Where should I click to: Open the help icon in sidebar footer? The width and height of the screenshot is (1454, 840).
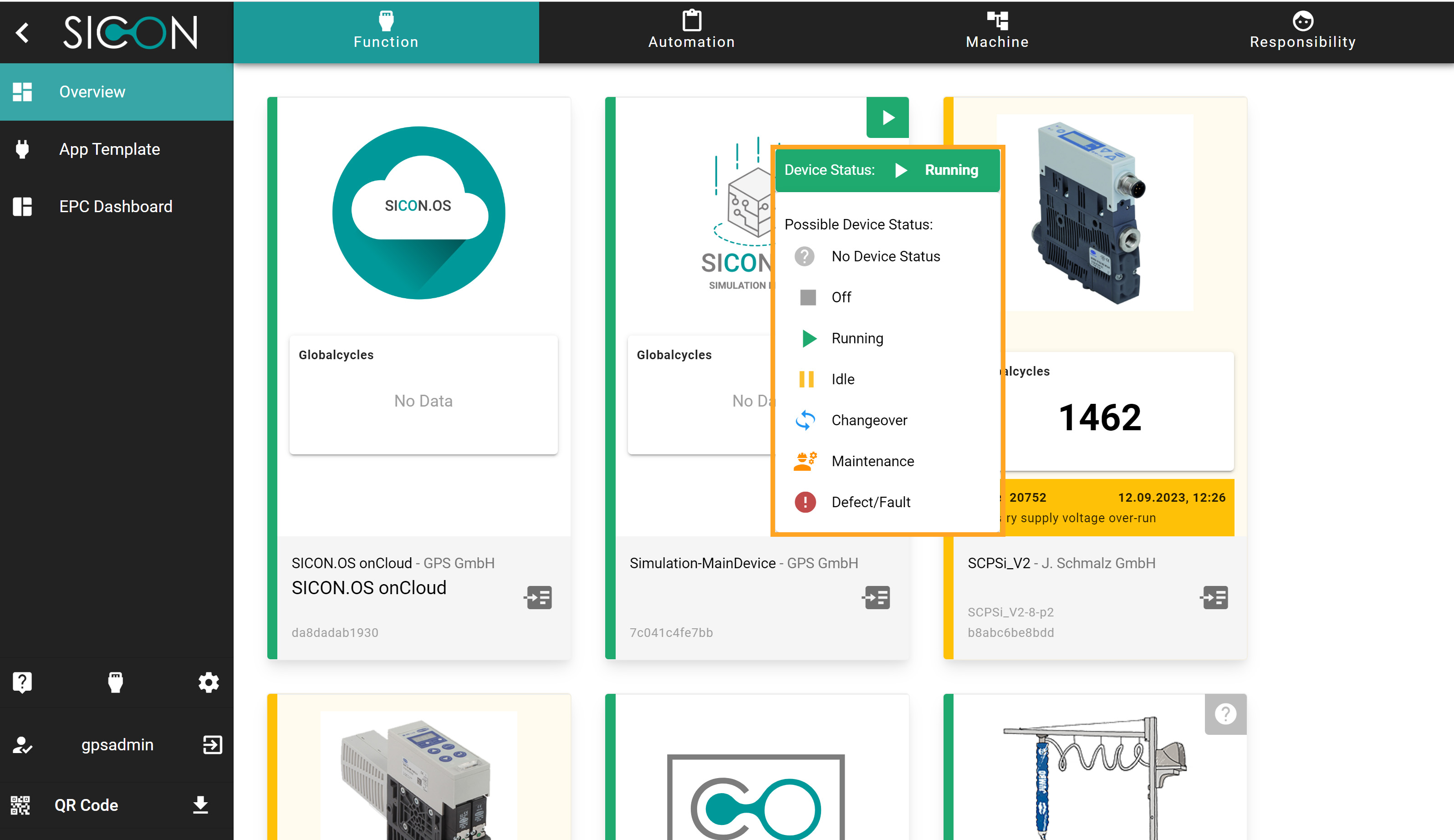point(22,682)
